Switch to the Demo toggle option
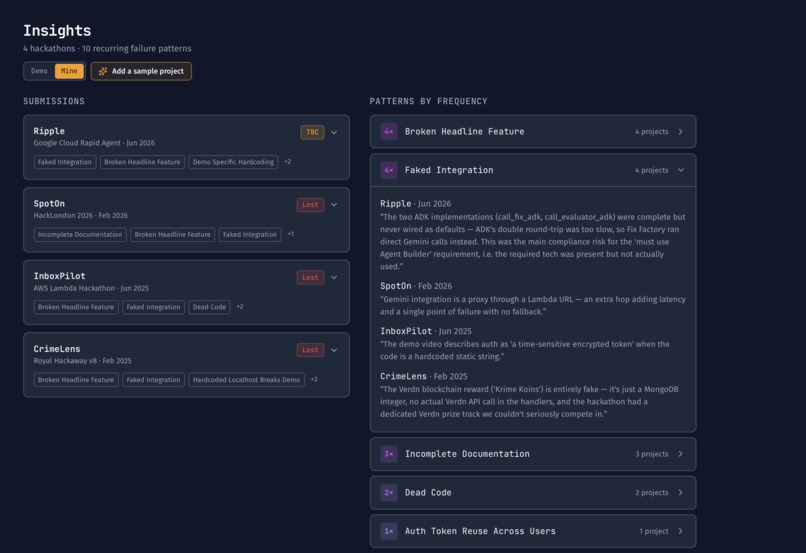The image size is (806, 553). tap(39, 71)
